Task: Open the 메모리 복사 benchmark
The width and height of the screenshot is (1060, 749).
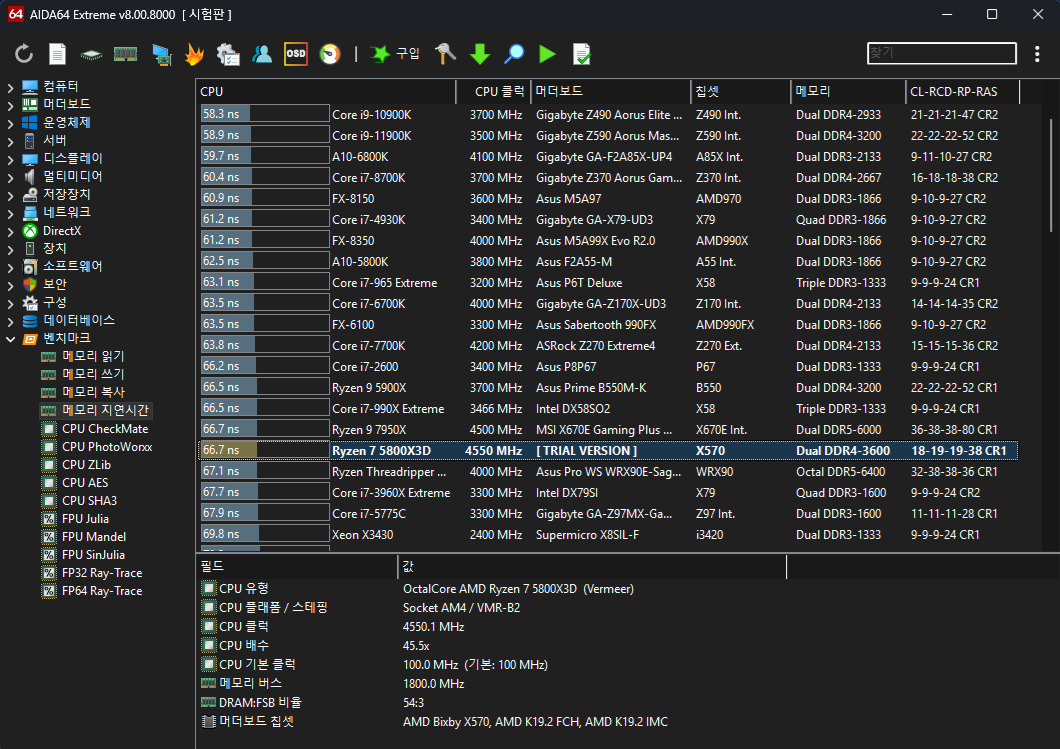Action: pos(93,392)
